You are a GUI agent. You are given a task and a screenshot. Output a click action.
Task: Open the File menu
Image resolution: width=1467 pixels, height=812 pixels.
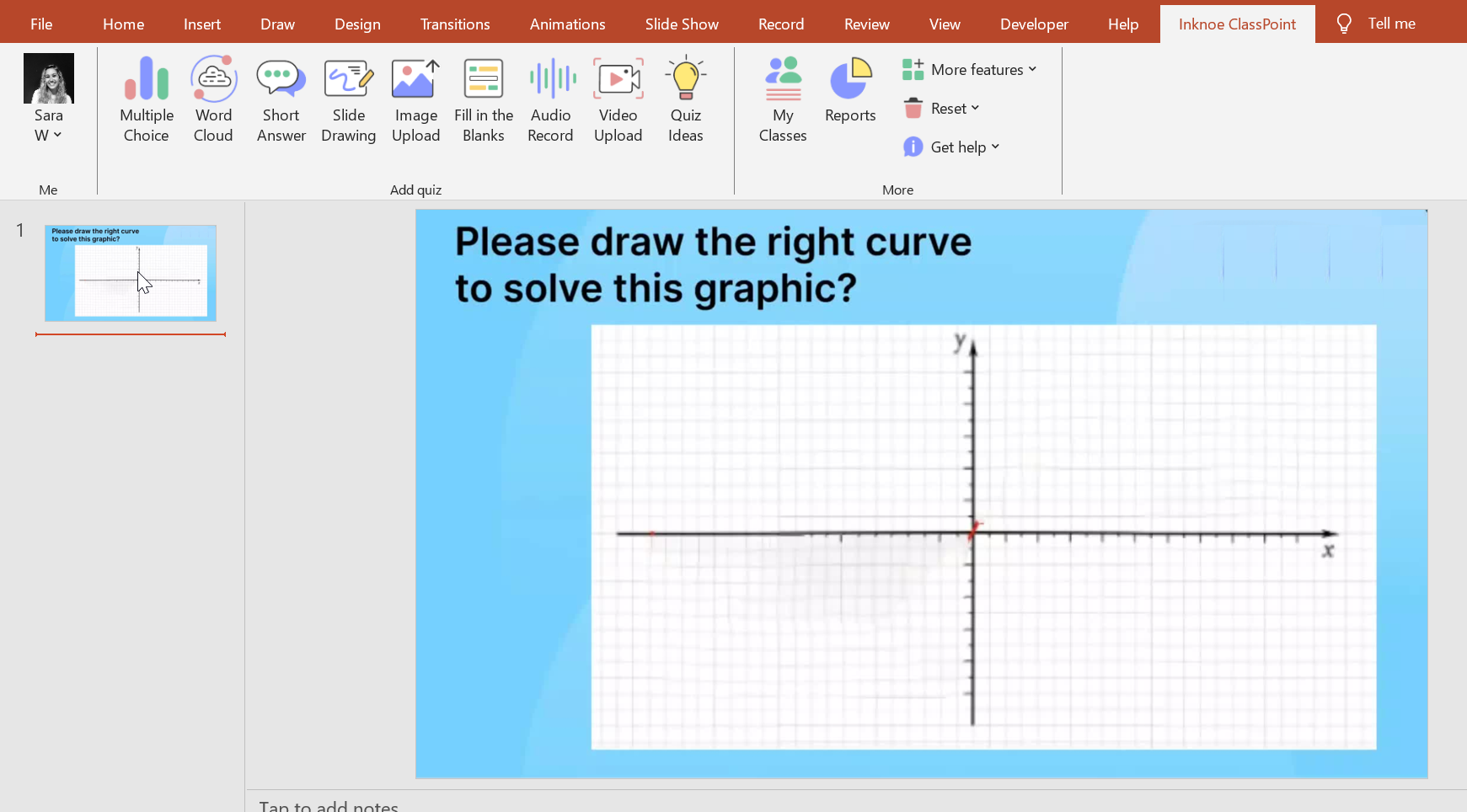coord(41,24)
